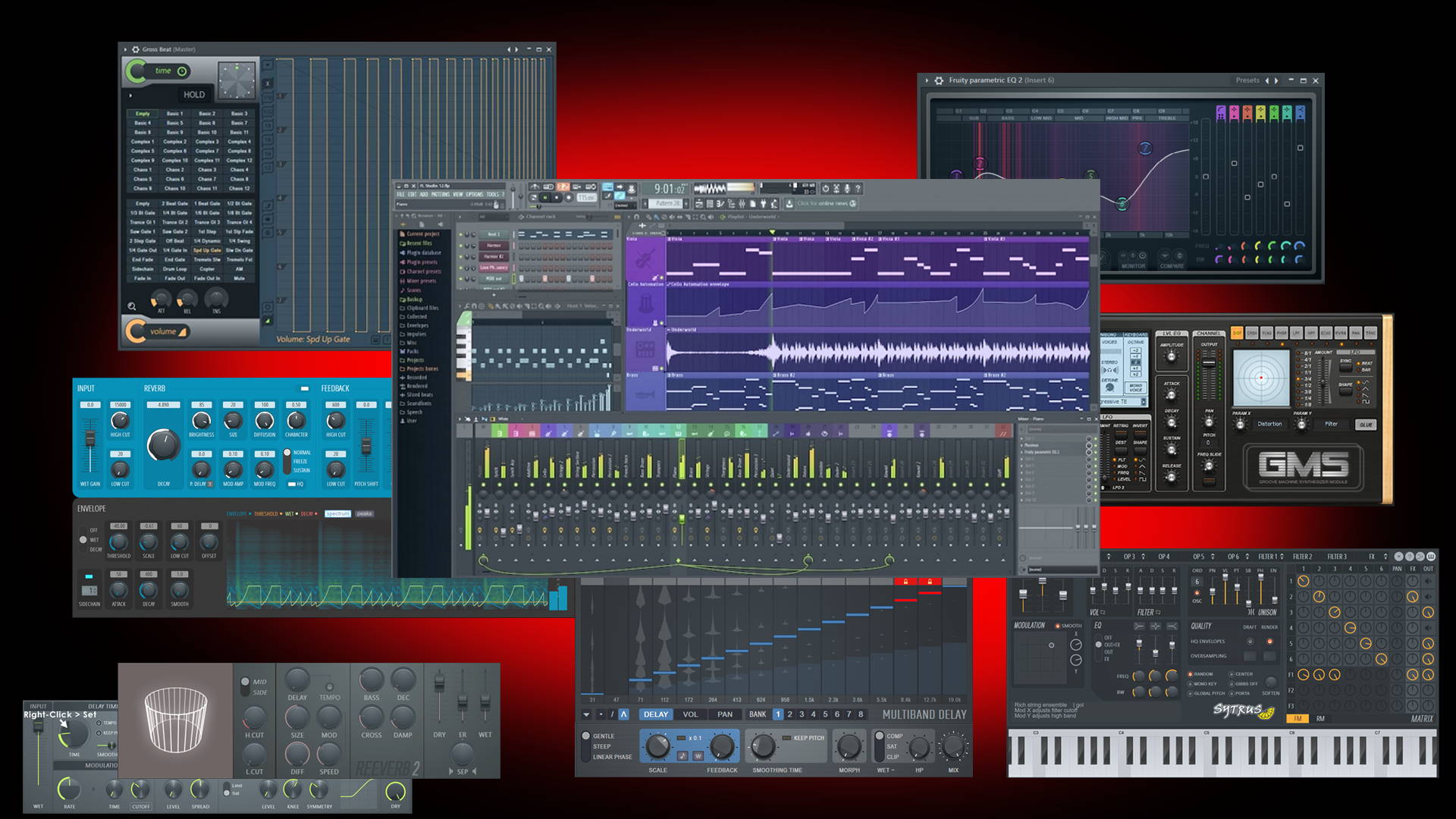Toggle MID mode on Reeverb 2
The height and width of the screenshot is (819, 1456).
[x=245, y=681]
